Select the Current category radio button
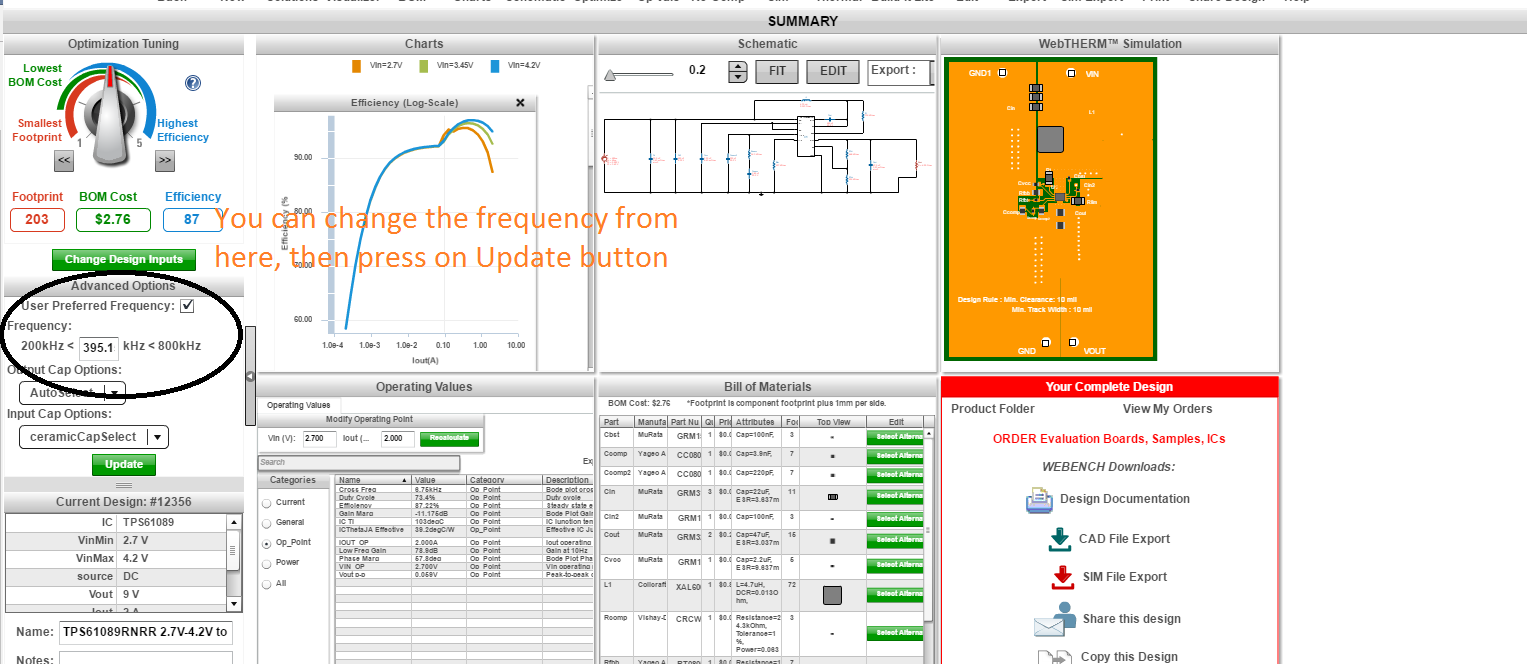 266,503
